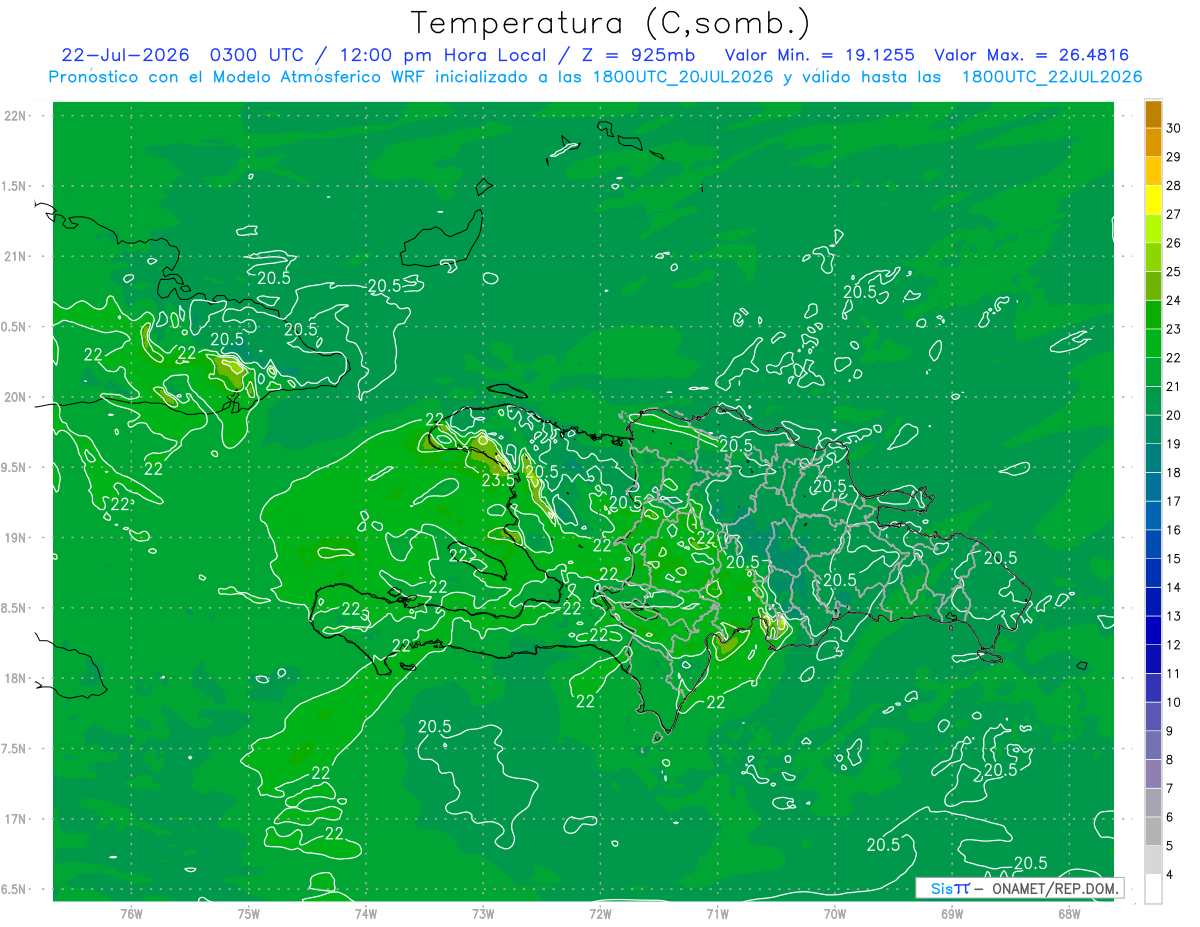Click the '22N' latitude axis label
Screen dimensions: 1200x927
pyautogui.click(x=15, y=116)
